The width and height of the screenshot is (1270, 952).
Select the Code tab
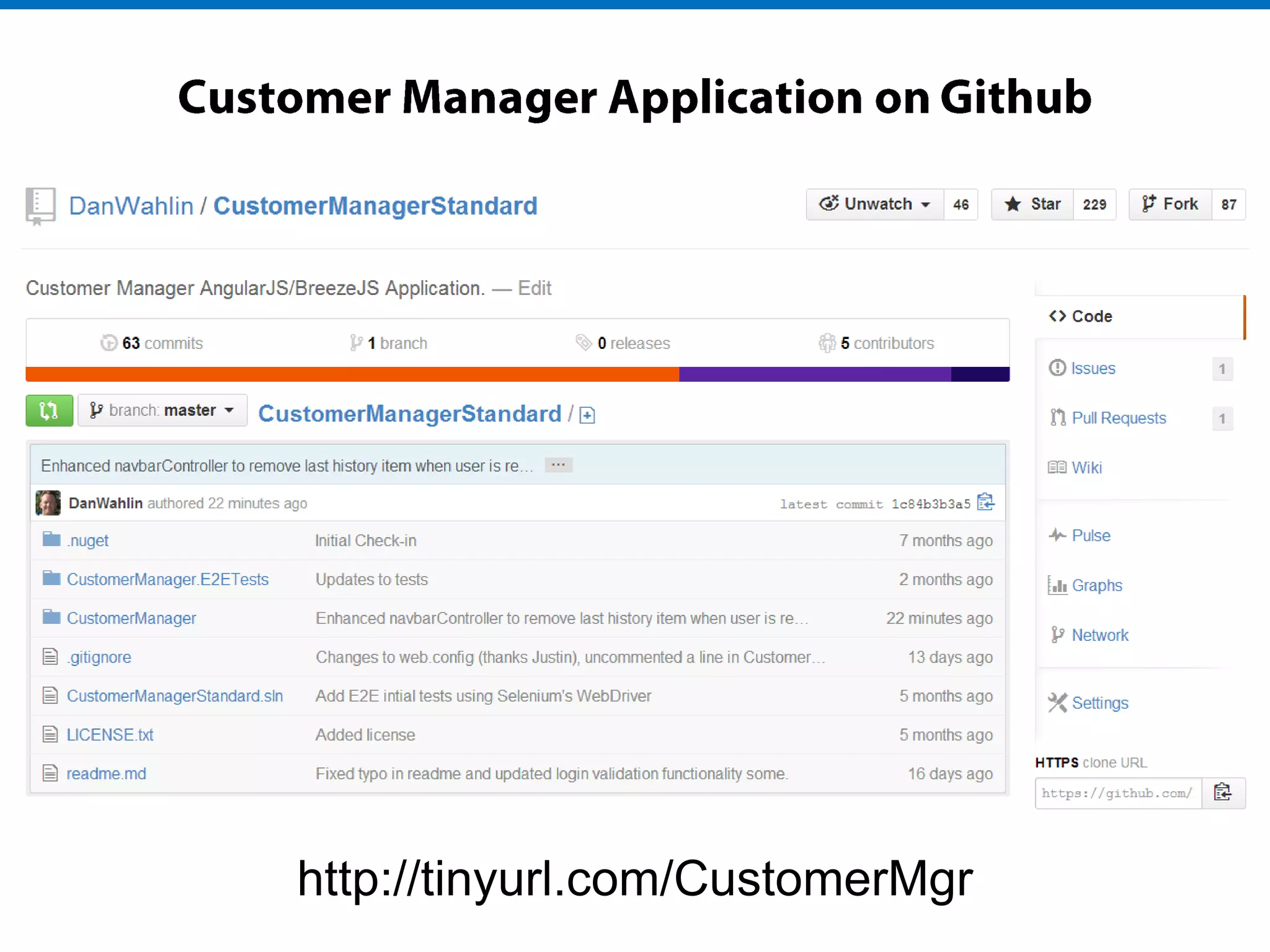pos(1140,316)
